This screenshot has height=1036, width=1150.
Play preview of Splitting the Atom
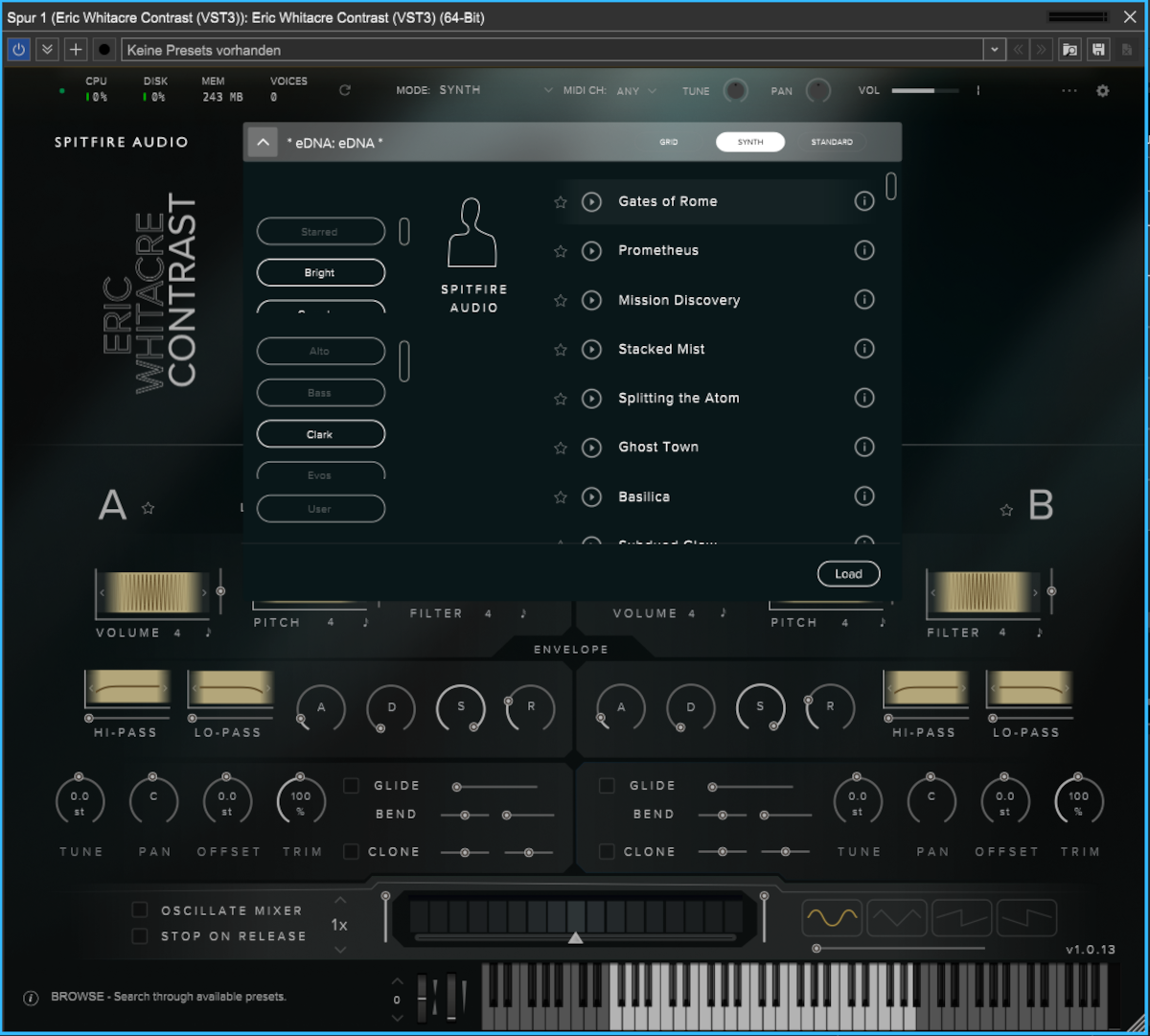pos(592,399)
